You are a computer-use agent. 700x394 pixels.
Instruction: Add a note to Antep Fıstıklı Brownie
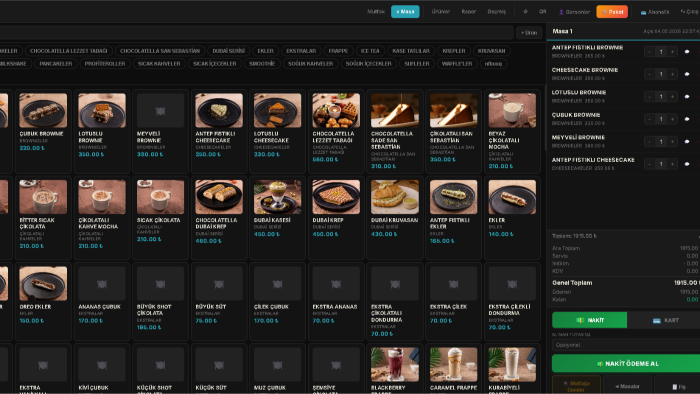tap(687, 52)
